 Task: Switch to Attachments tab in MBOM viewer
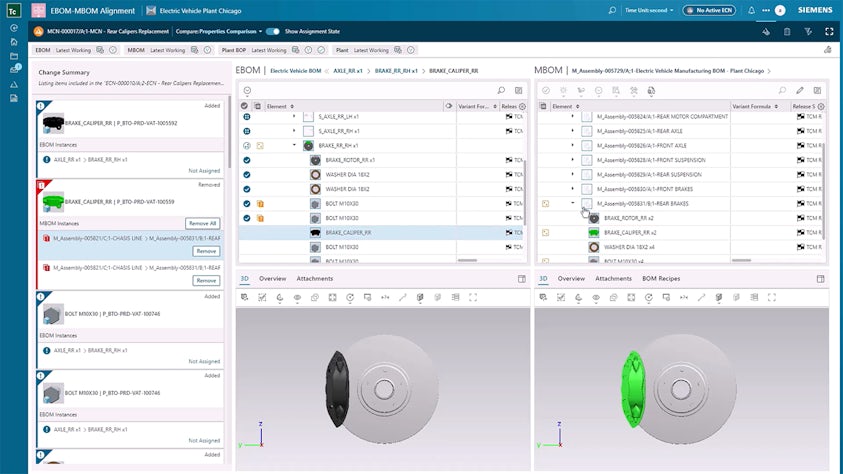pos(613,278)
